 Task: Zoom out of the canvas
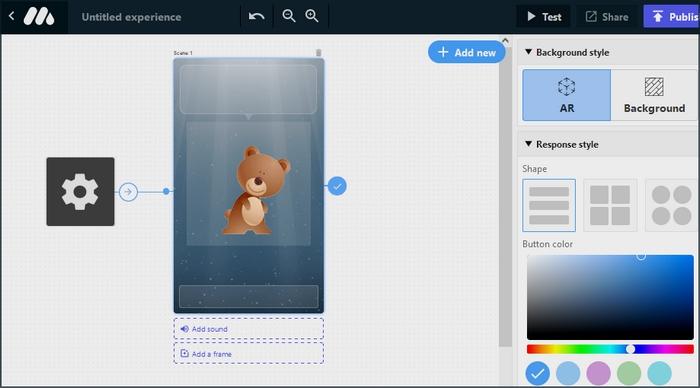[x=289, y=17]
